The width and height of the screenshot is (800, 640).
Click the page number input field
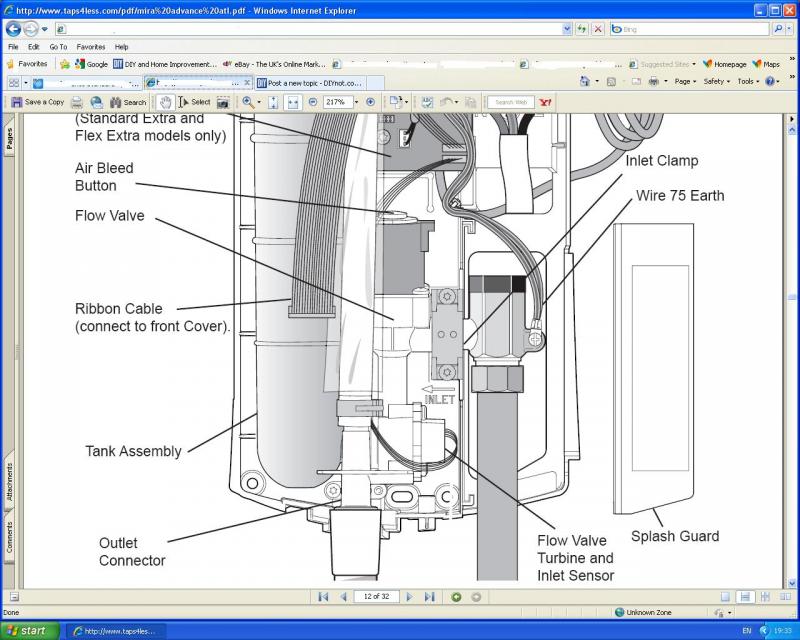[376, 597]
